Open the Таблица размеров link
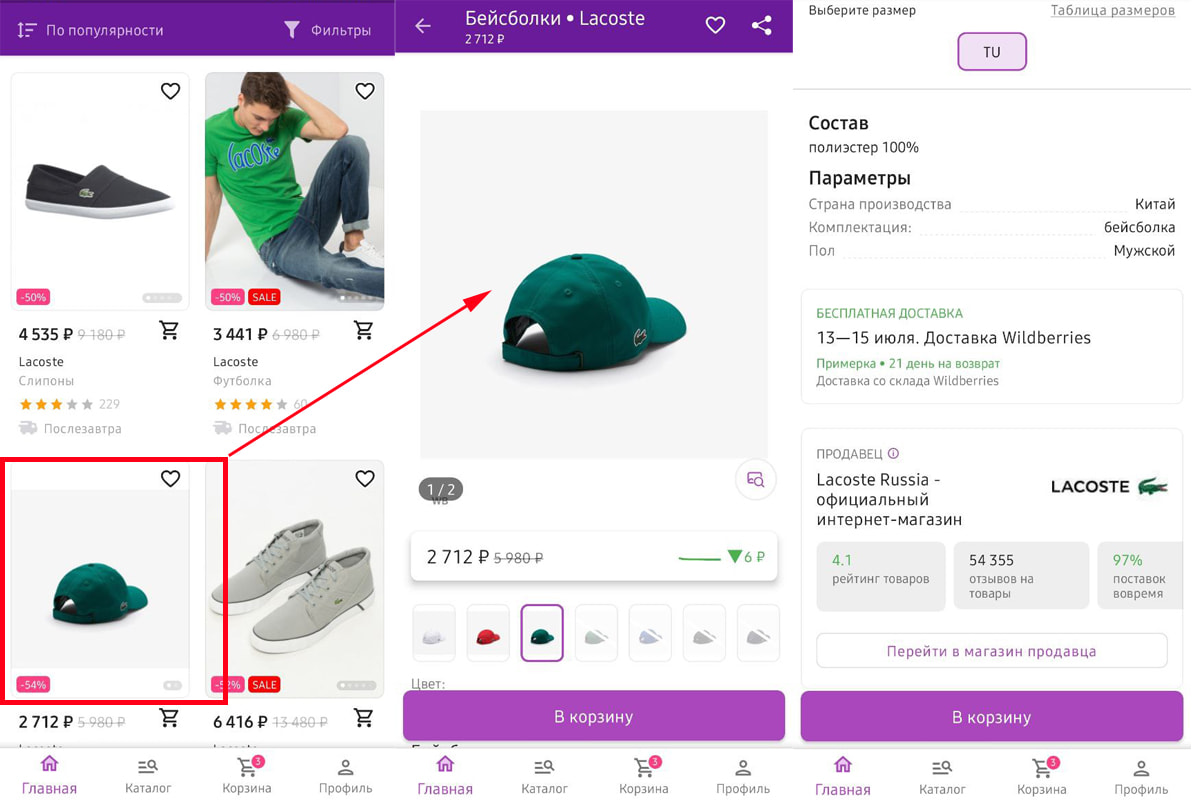This screenshot has width=1200, height=800. tap(1112, 10)
